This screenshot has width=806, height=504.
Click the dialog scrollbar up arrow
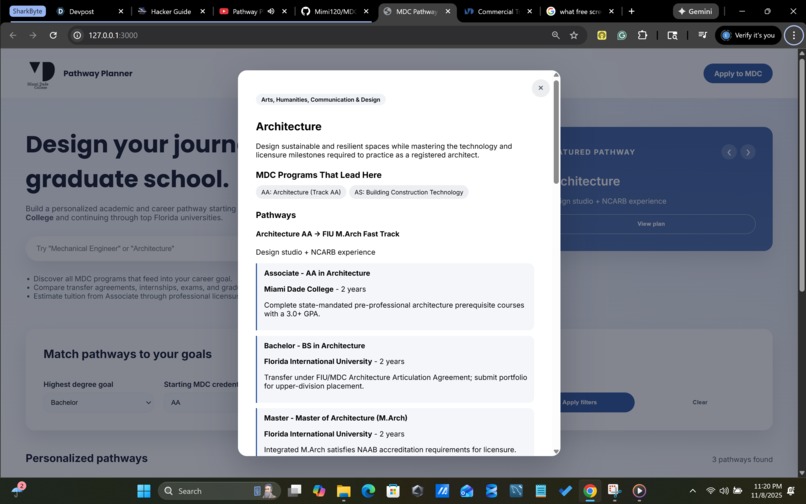pyautogui.click(x=556, y=75)
